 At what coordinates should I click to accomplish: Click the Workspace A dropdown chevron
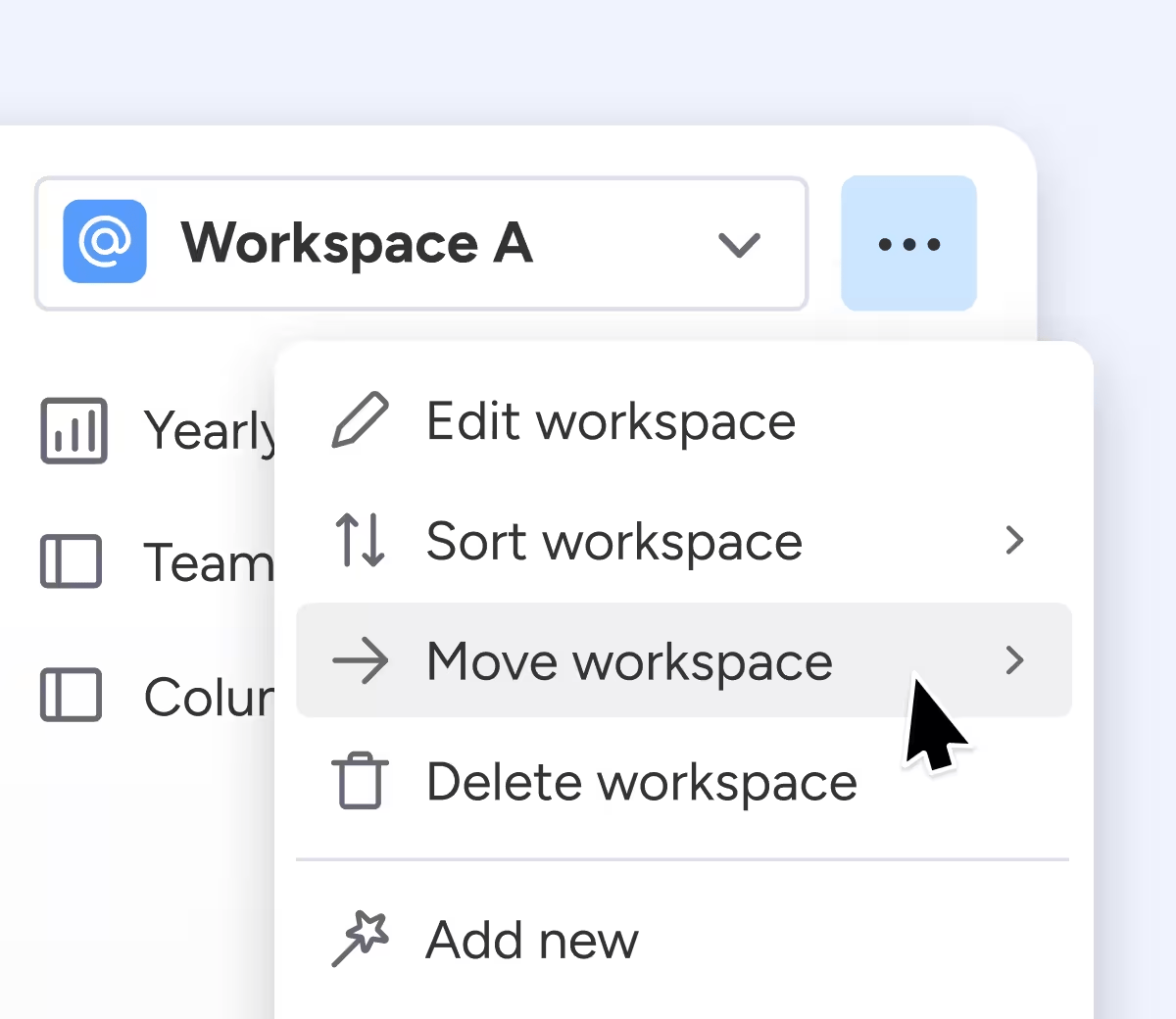pyautogui.click(x=739, y=244)
